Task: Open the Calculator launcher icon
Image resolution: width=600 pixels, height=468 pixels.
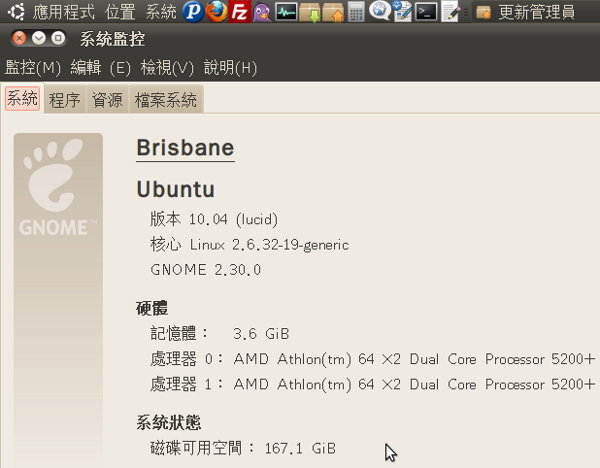Action: click(356, 11)
